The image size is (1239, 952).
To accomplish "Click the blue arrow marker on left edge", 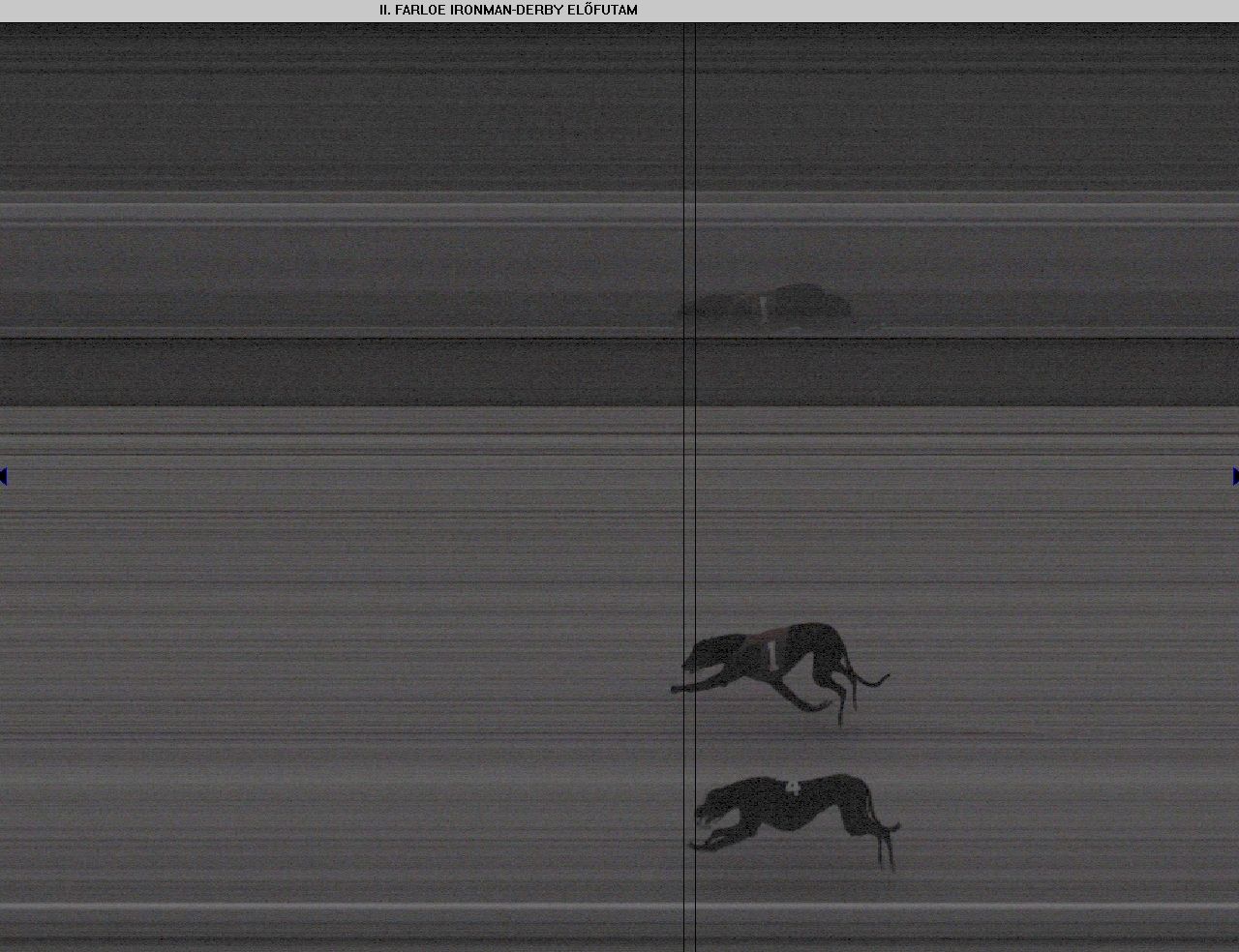I will point(4,476).
